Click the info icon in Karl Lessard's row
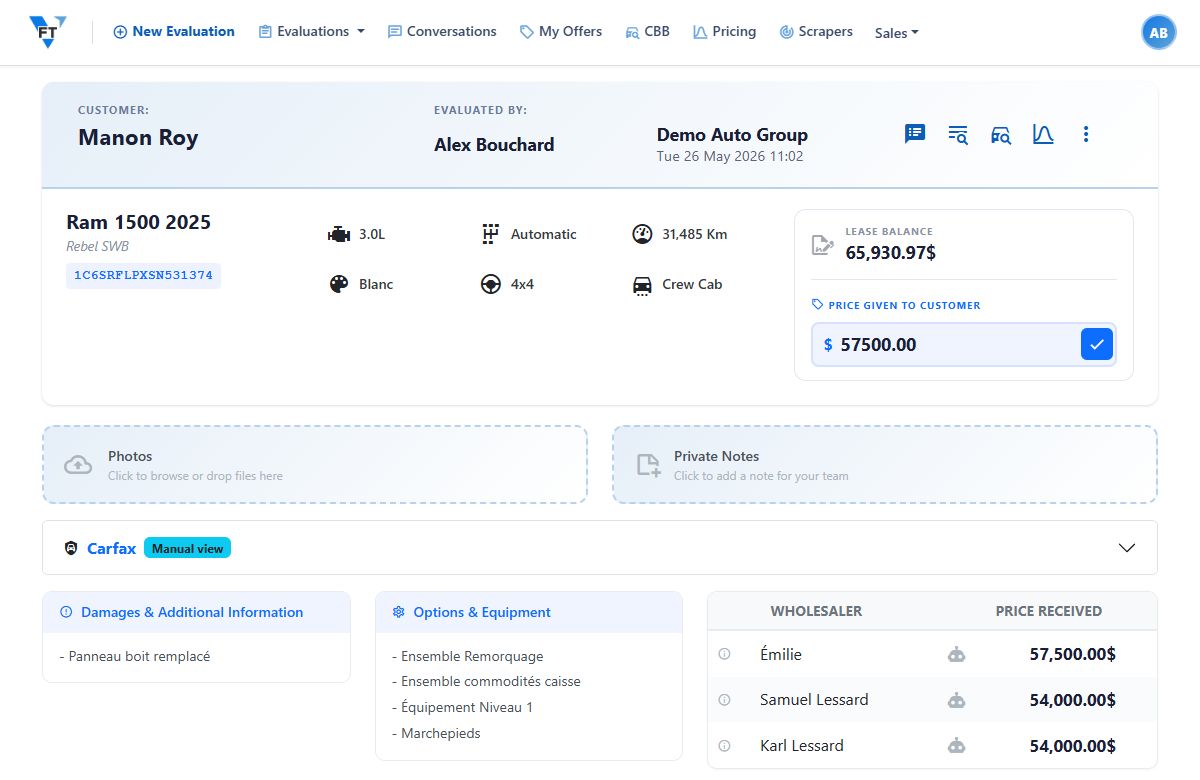 [725, 746]
